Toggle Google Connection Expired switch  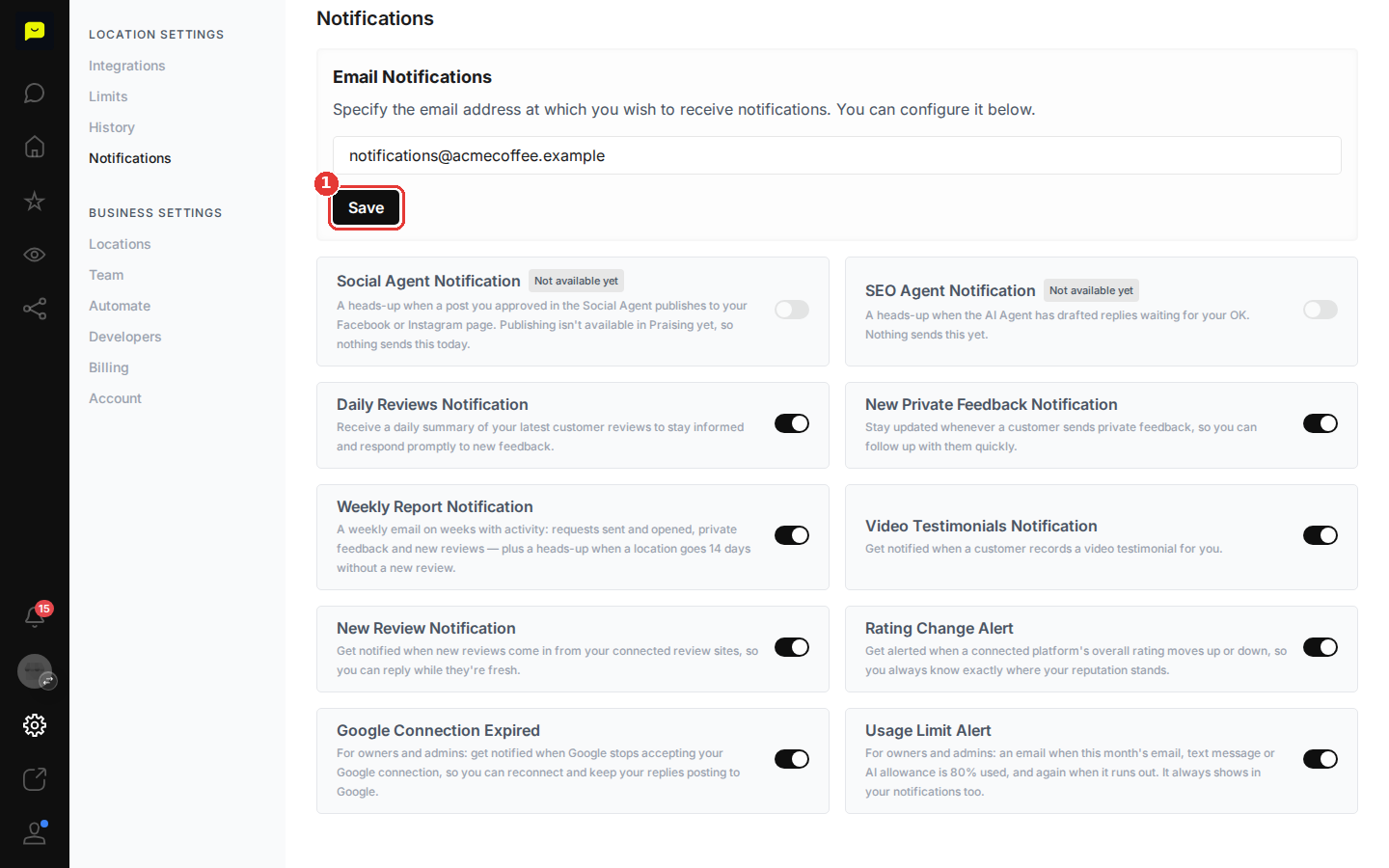point(792,759)
